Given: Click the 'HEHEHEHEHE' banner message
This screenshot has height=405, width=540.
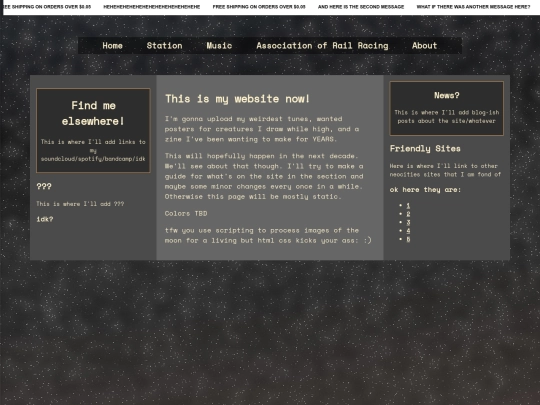Looking at the screenshot, I should pos(152,7).
